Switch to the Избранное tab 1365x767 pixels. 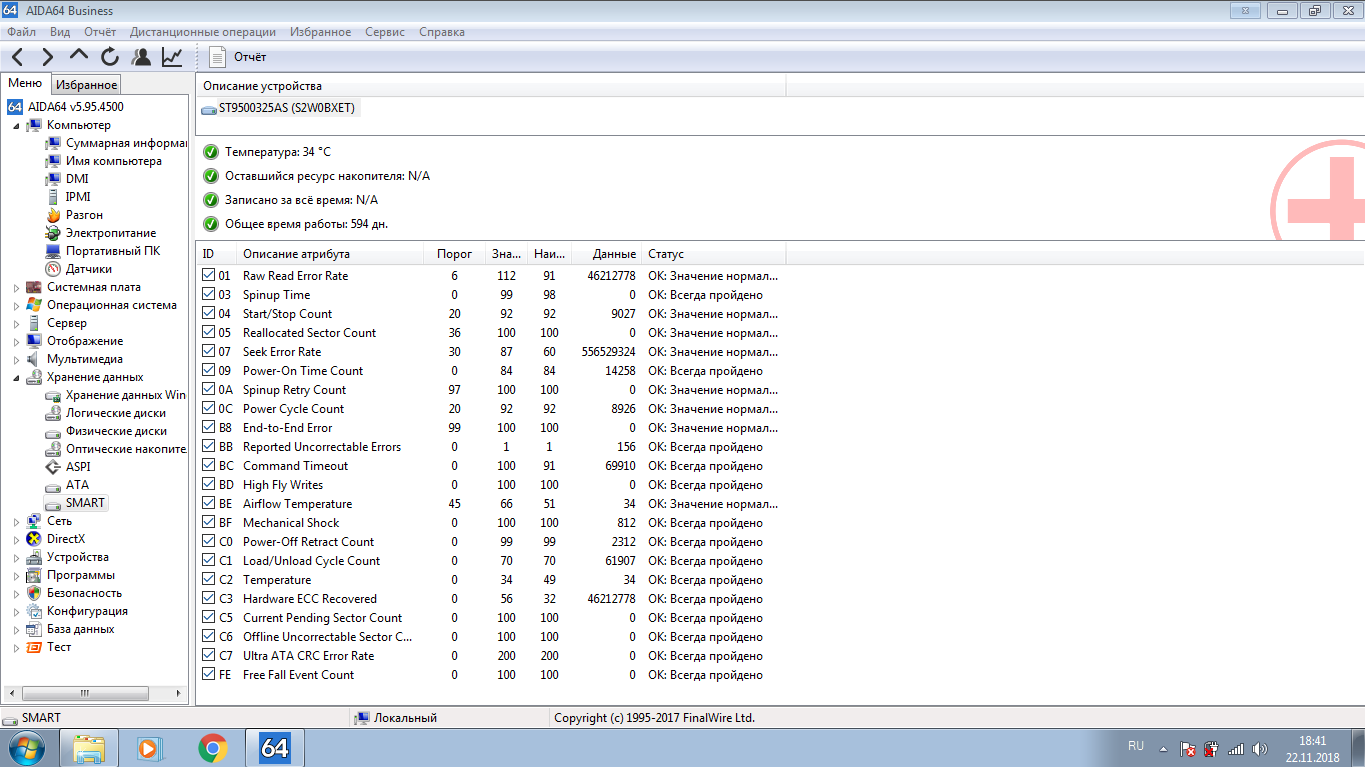tap(86, 85)
